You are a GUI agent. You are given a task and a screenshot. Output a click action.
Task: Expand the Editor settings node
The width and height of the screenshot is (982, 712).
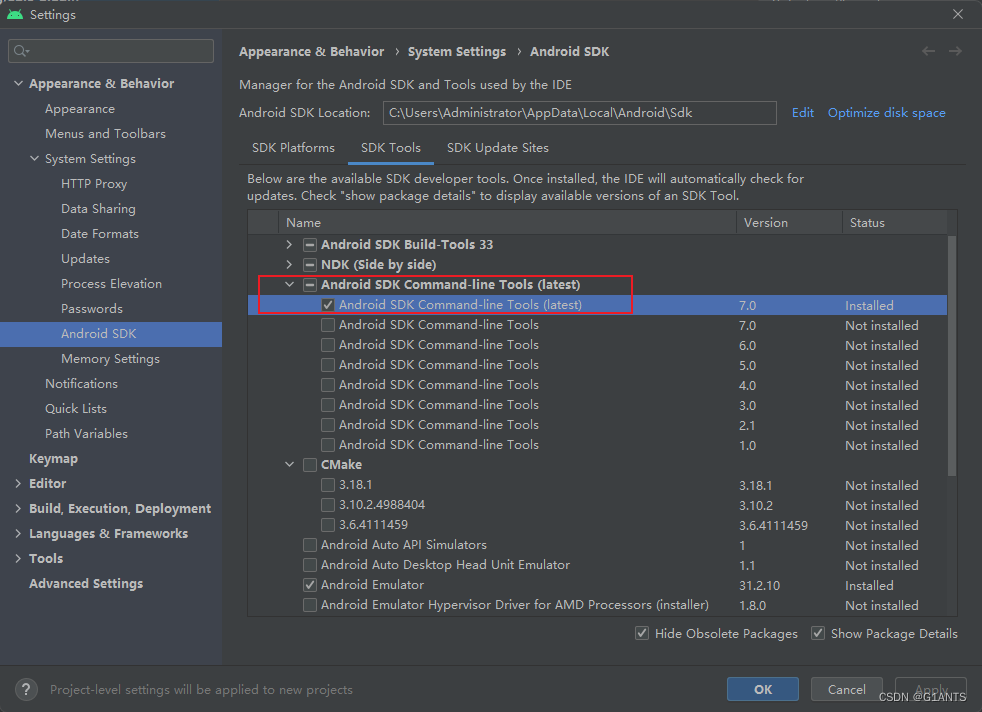18,483
